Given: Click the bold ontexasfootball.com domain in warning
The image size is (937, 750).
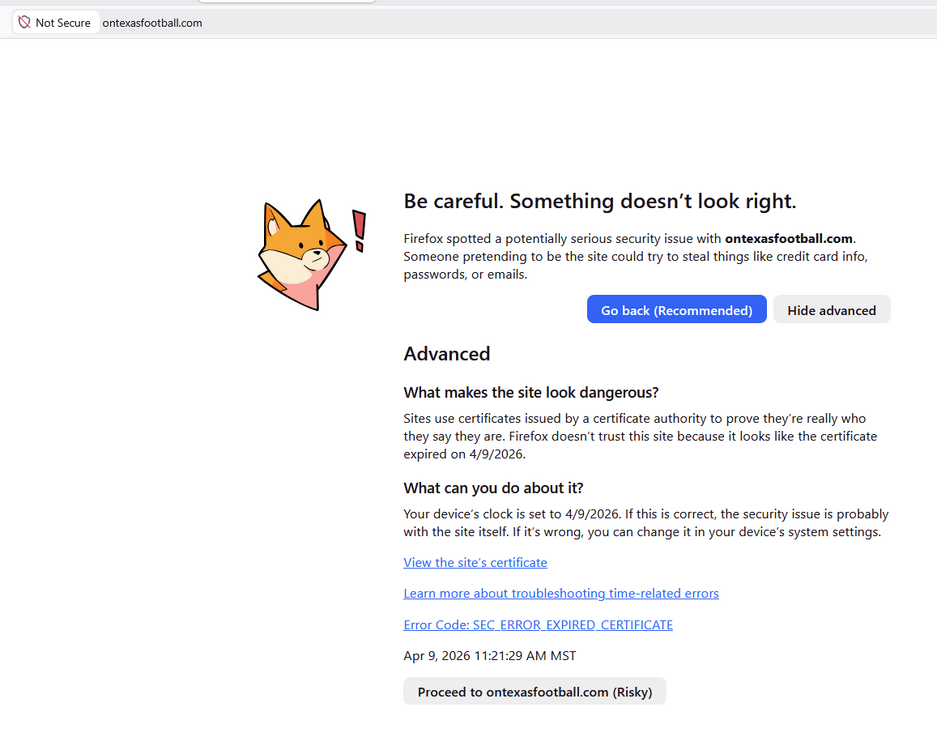Looking at the screenshot, I should click(x=788, y=238).
